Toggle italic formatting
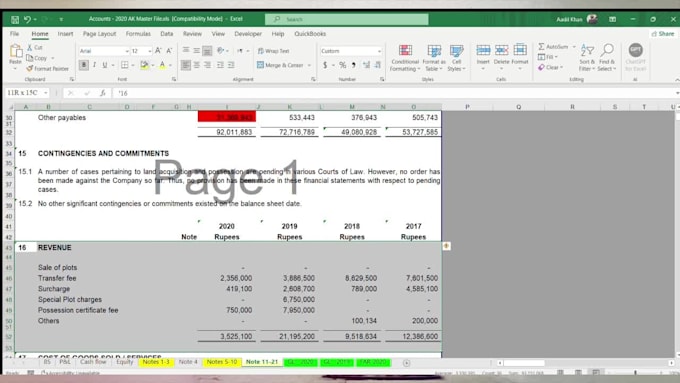Screen dimensions: 680x383 tap(94, 65)
